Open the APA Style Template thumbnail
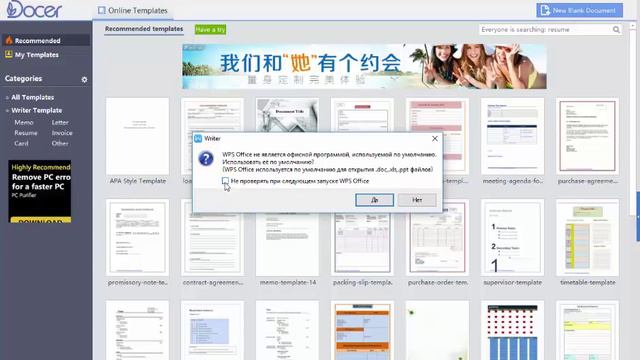Viewport: 640px width, 360px height. [137, 137]
